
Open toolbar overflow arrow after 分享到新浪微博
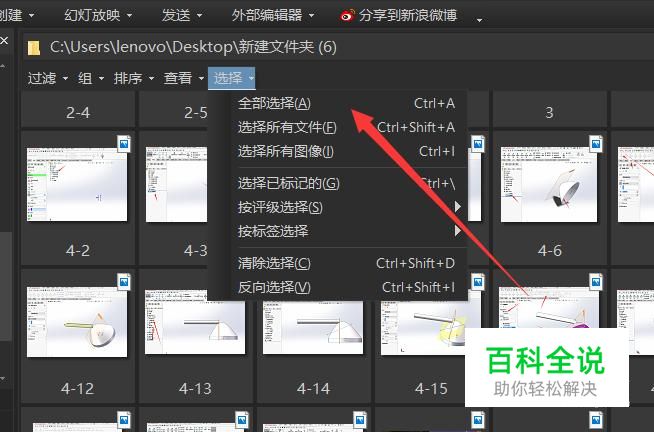click(479, 20)
